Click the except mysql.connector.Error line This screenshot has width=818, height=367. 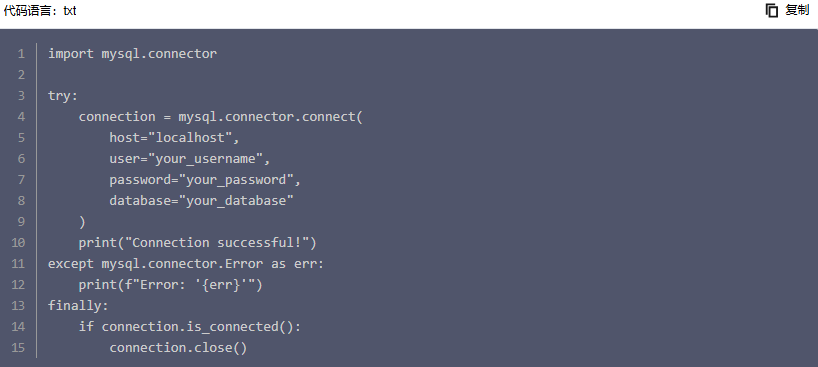(186, 264)
